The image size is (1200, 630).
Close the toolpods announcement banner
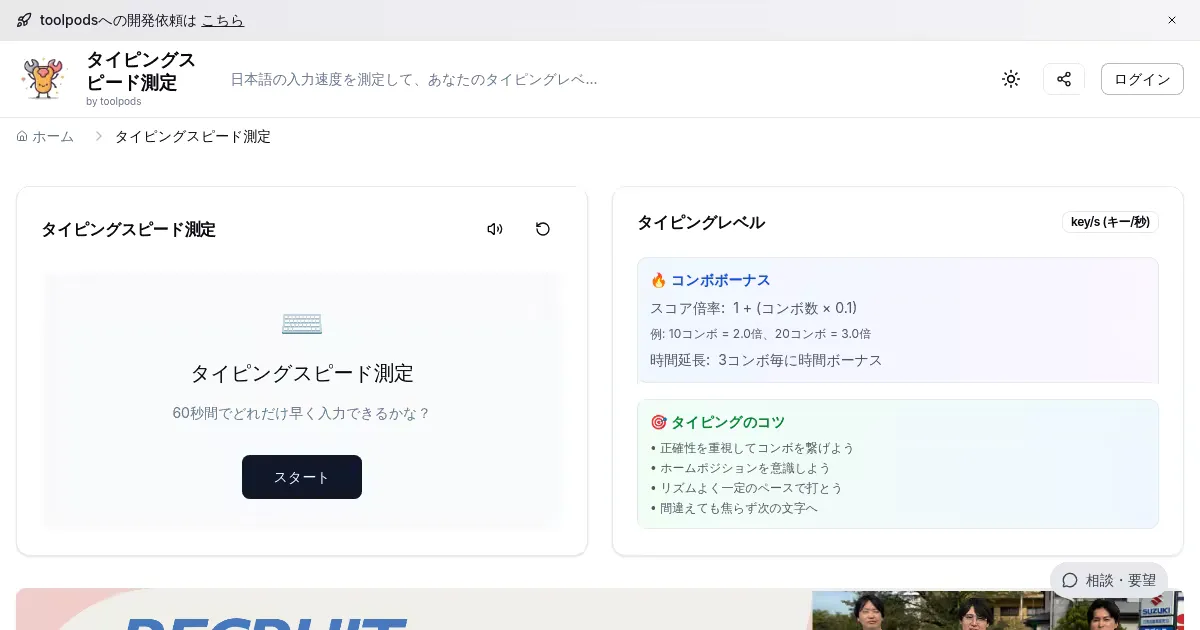(1171, 20)
